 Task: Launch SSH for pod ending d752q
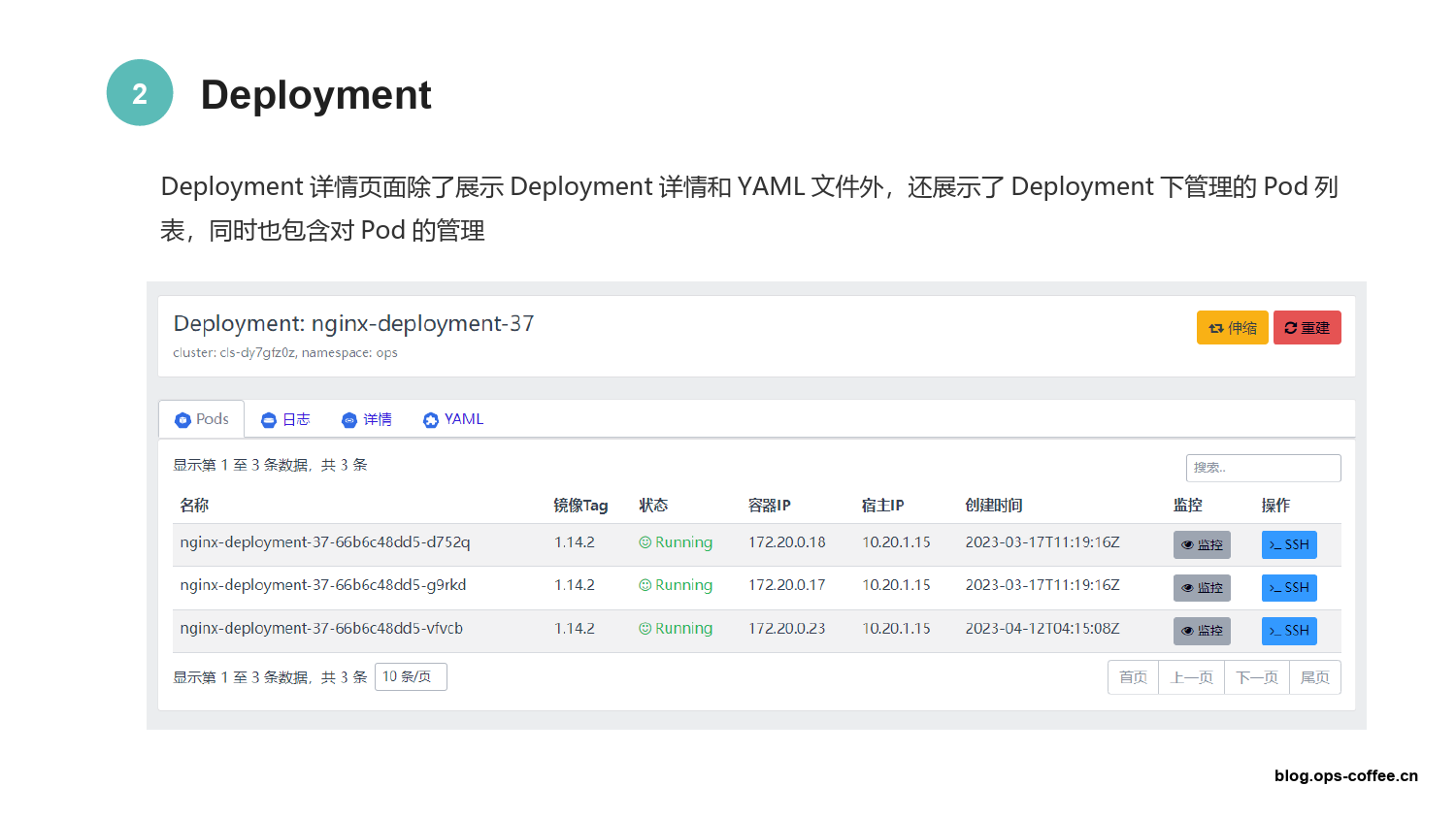click(1289, 545)
